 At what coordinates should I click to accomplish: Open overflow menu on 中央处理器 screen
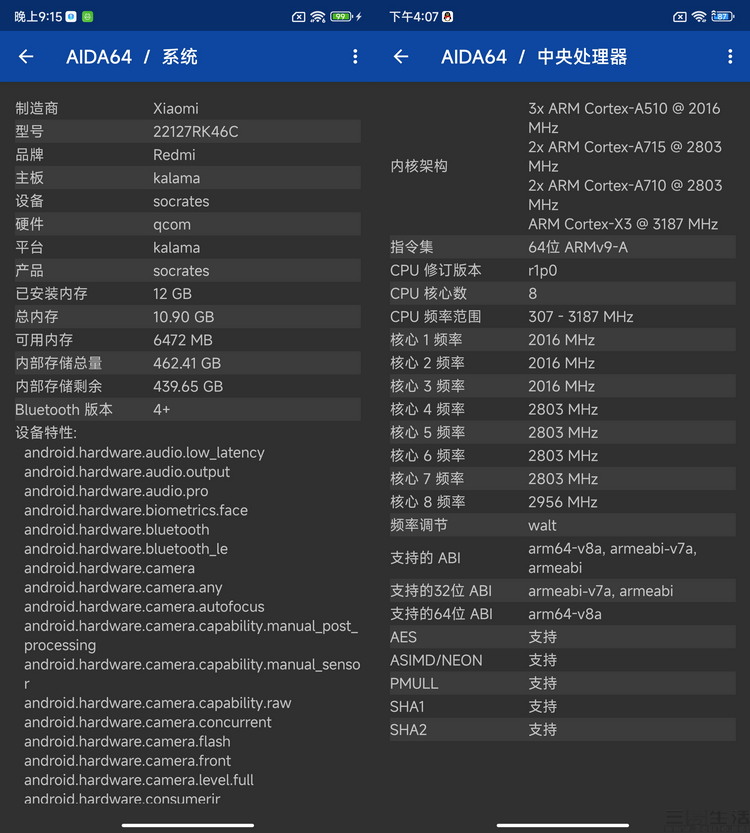tap(730, 56)
